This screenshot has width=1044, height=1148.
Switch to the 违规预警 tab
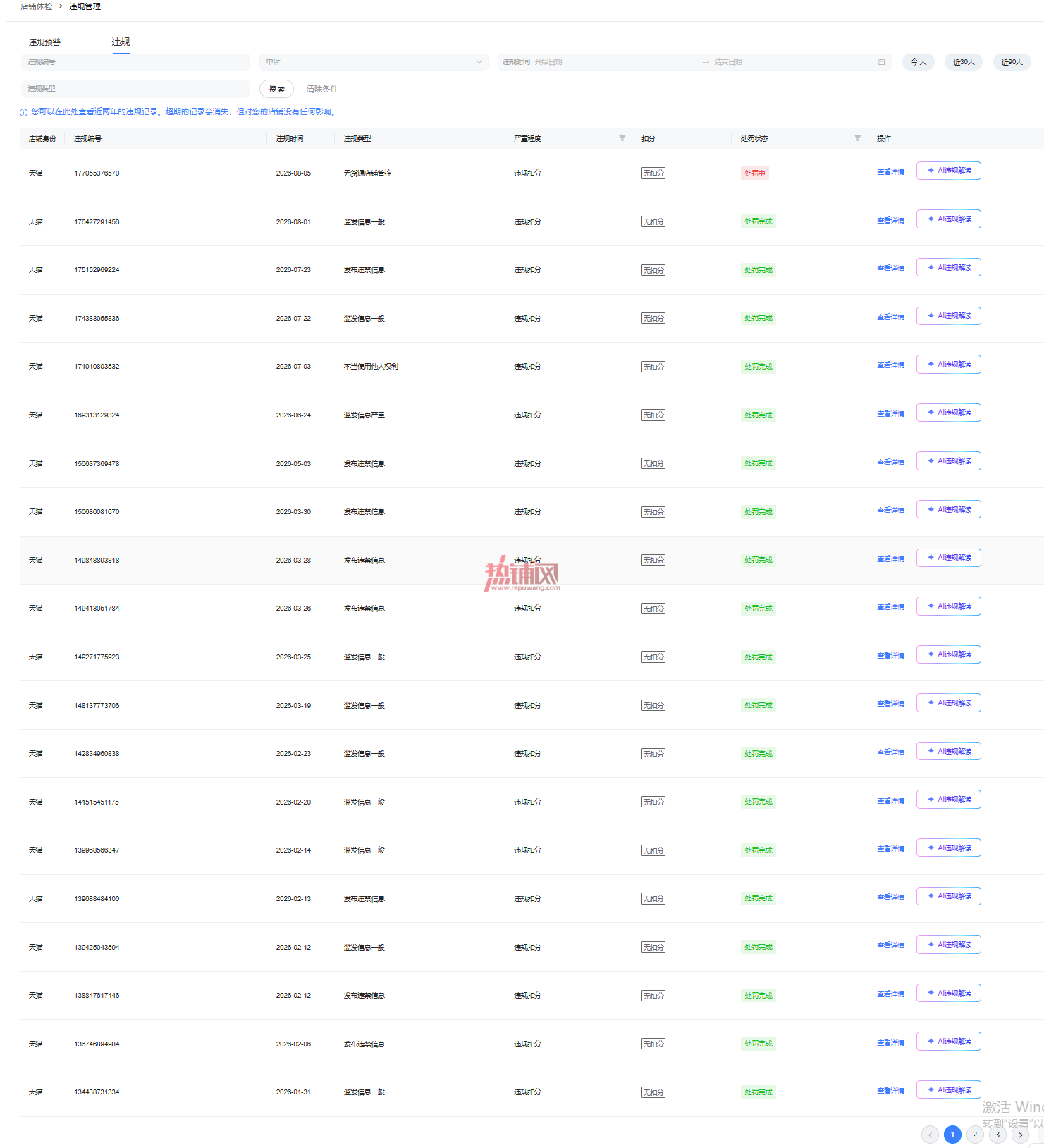click(x=44, y=42)
